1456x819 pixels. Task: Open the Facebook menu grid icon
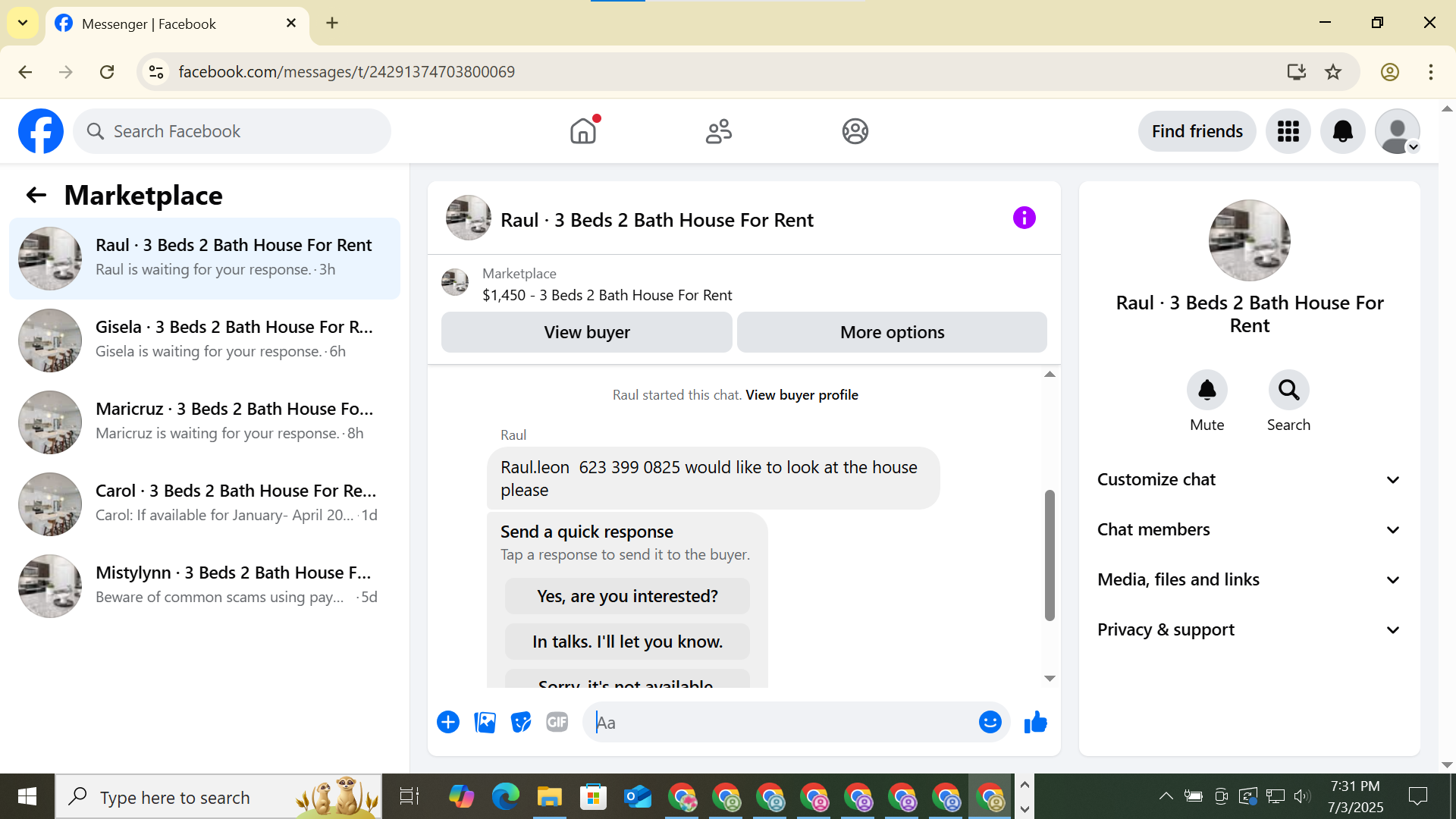click(x=1288, y=131)
